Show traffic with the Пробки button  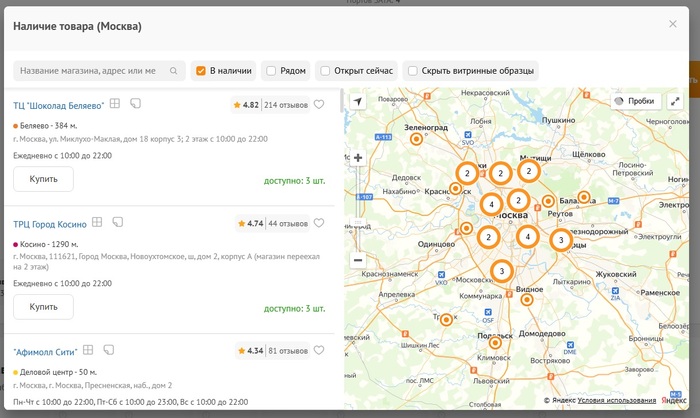(x=634, y=102)
